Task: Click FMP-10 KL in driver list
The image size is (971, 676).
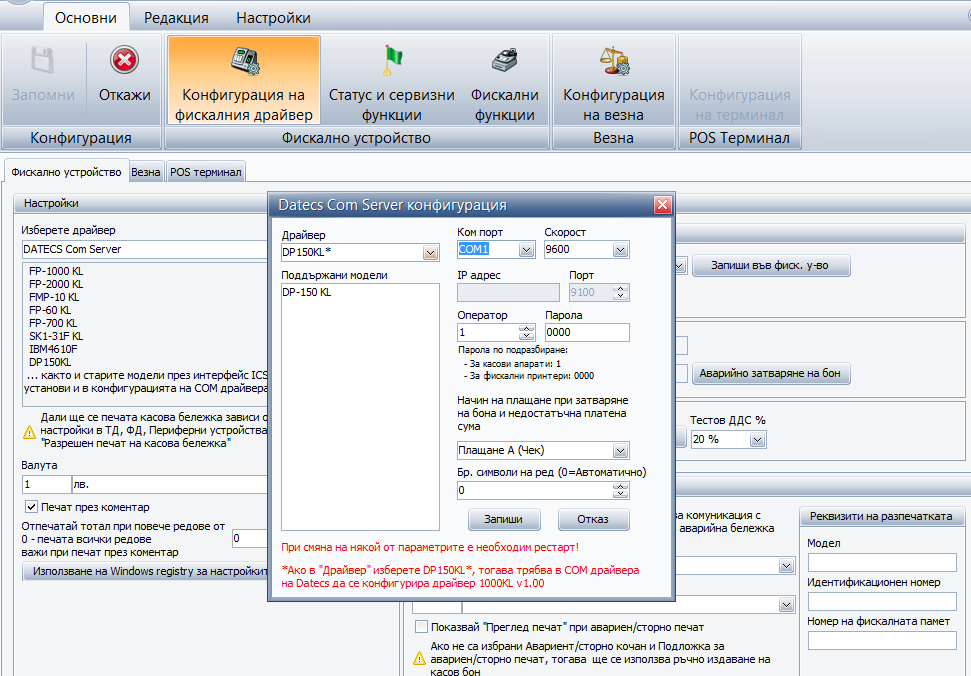Action: tap(54, 297)
